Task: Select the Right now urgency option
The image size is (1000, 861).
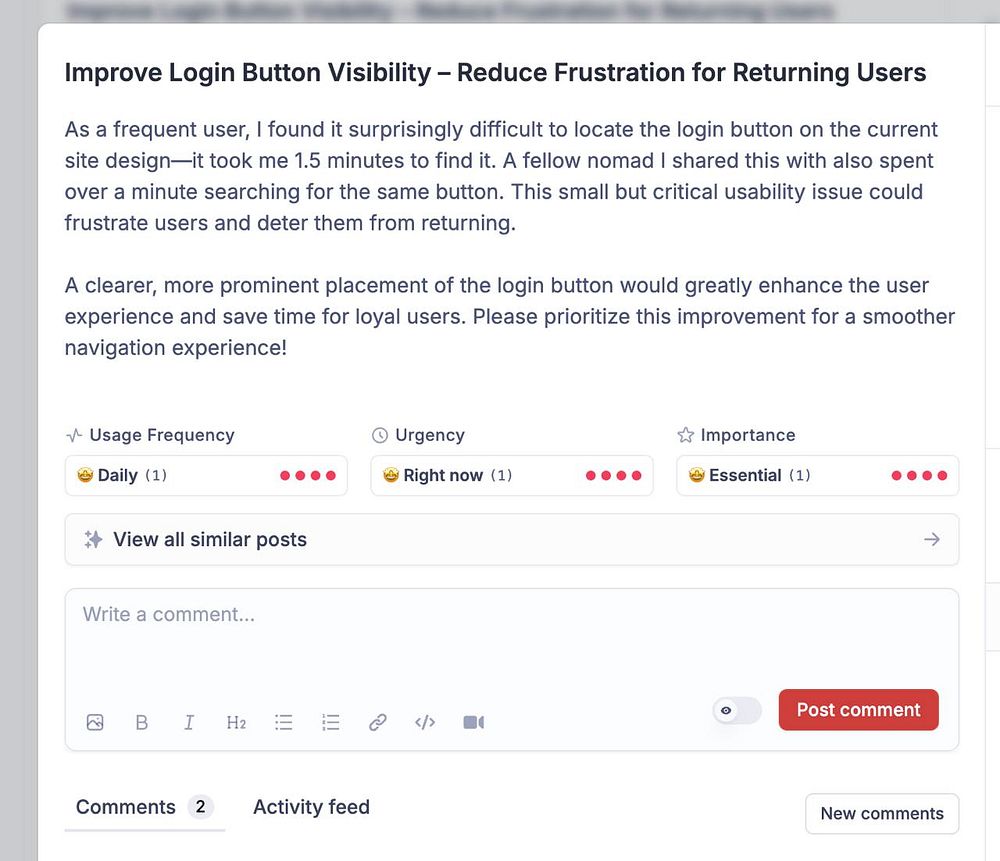Action: tap(512, 475)
